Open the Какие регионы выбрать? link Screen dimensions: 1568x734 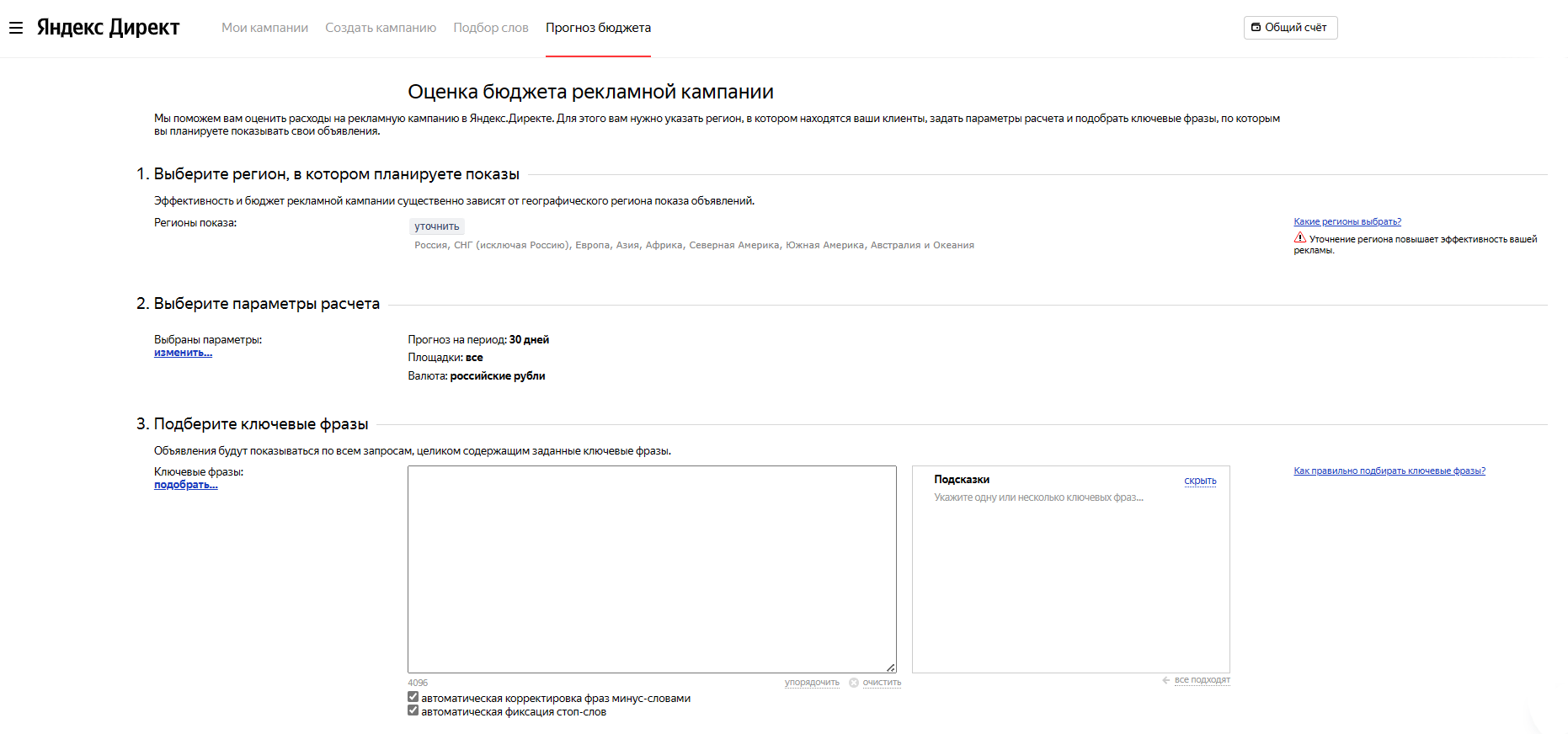(x=1347, y=222)
